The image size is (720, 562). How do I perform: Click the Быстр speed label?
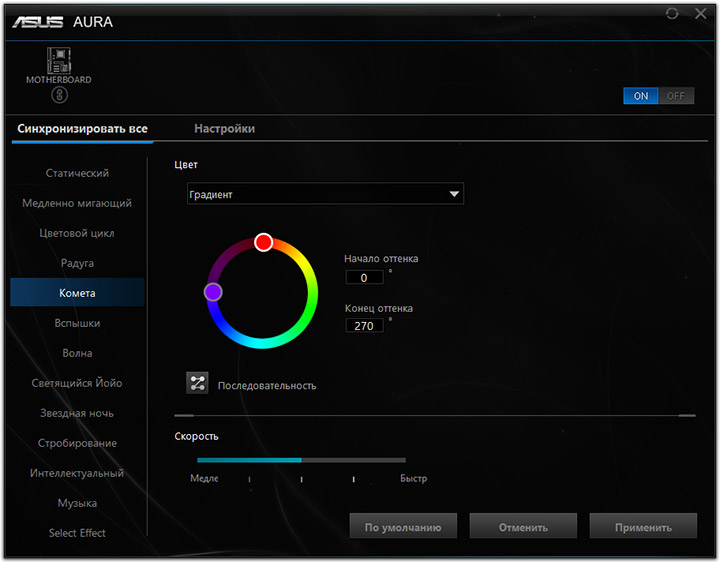pyautogui.click(x=413, y=478)
